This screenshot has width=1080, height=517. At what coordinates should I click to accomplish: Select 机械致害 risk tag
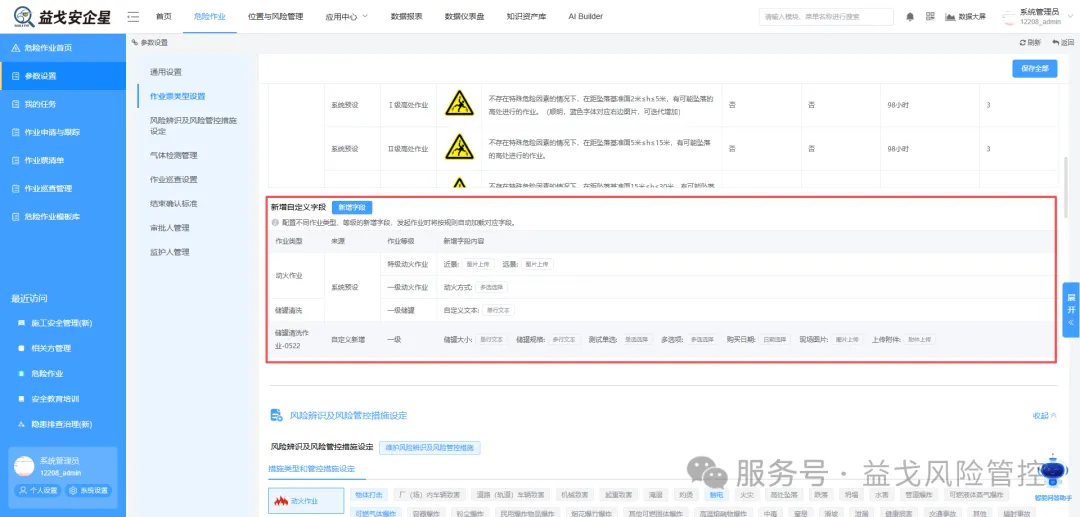tap(573, 494)
